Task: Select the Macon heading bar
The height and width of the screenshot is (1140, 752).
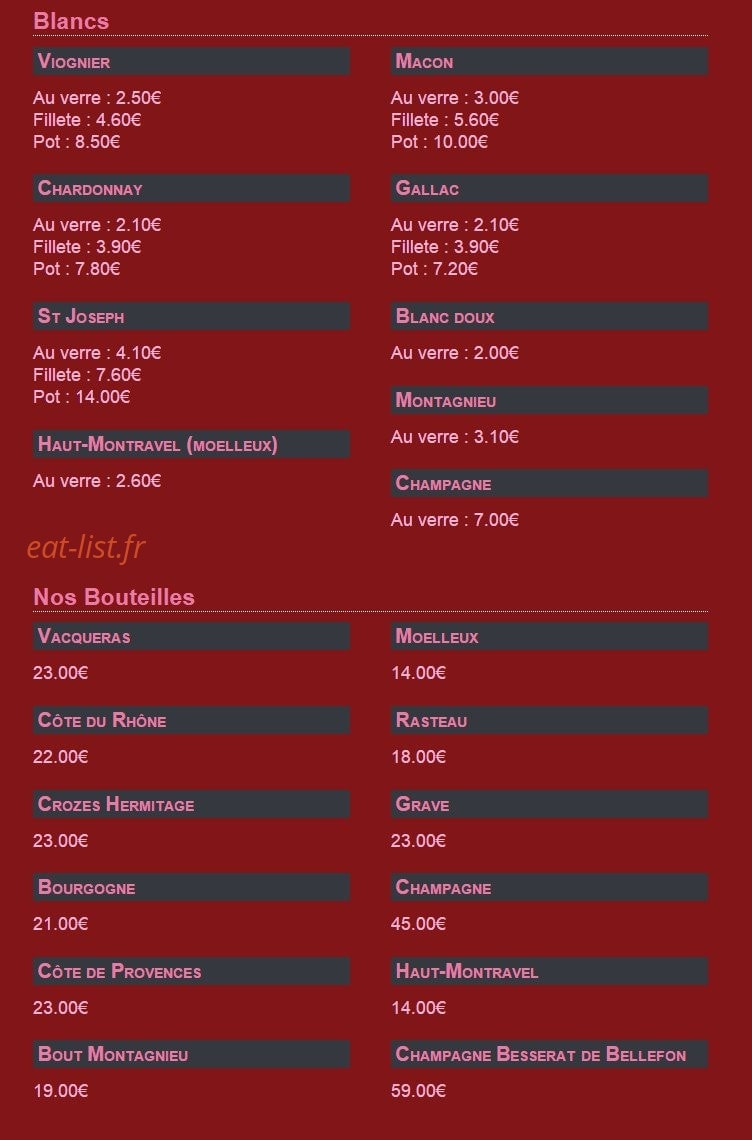Action: 549,61
